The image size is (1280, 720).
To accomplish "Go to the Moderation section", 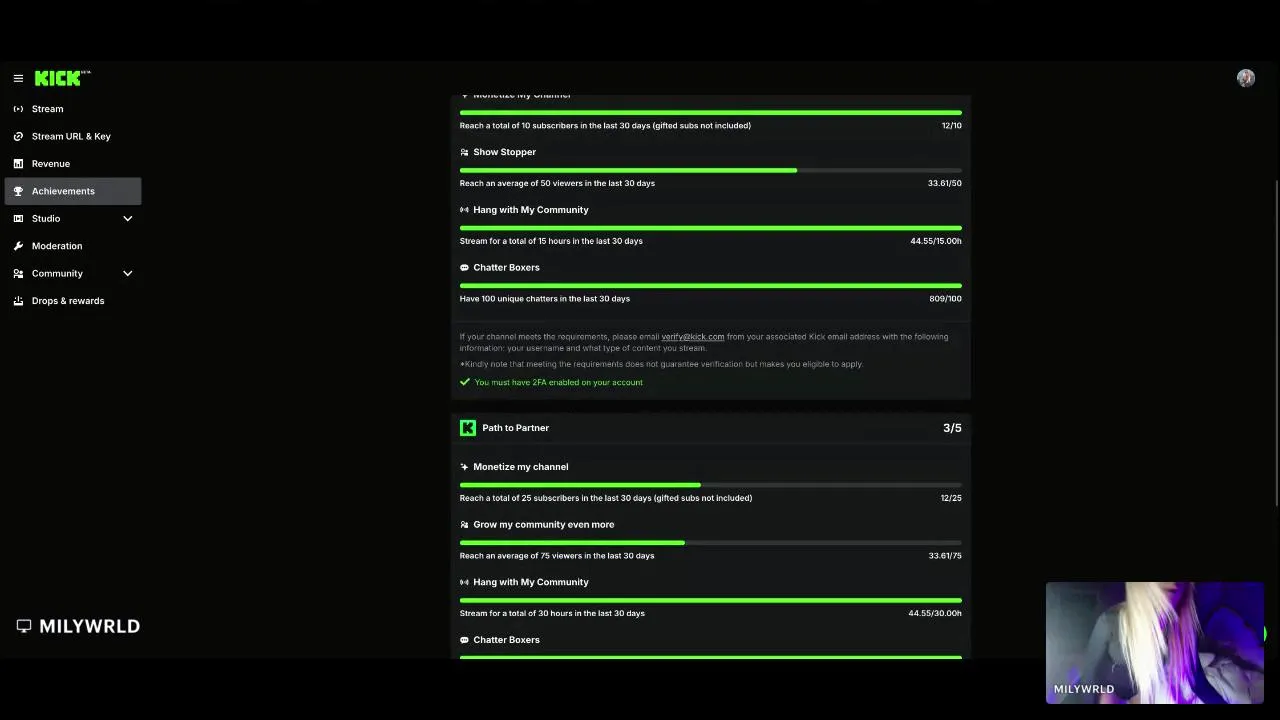I will coord(57,246).
